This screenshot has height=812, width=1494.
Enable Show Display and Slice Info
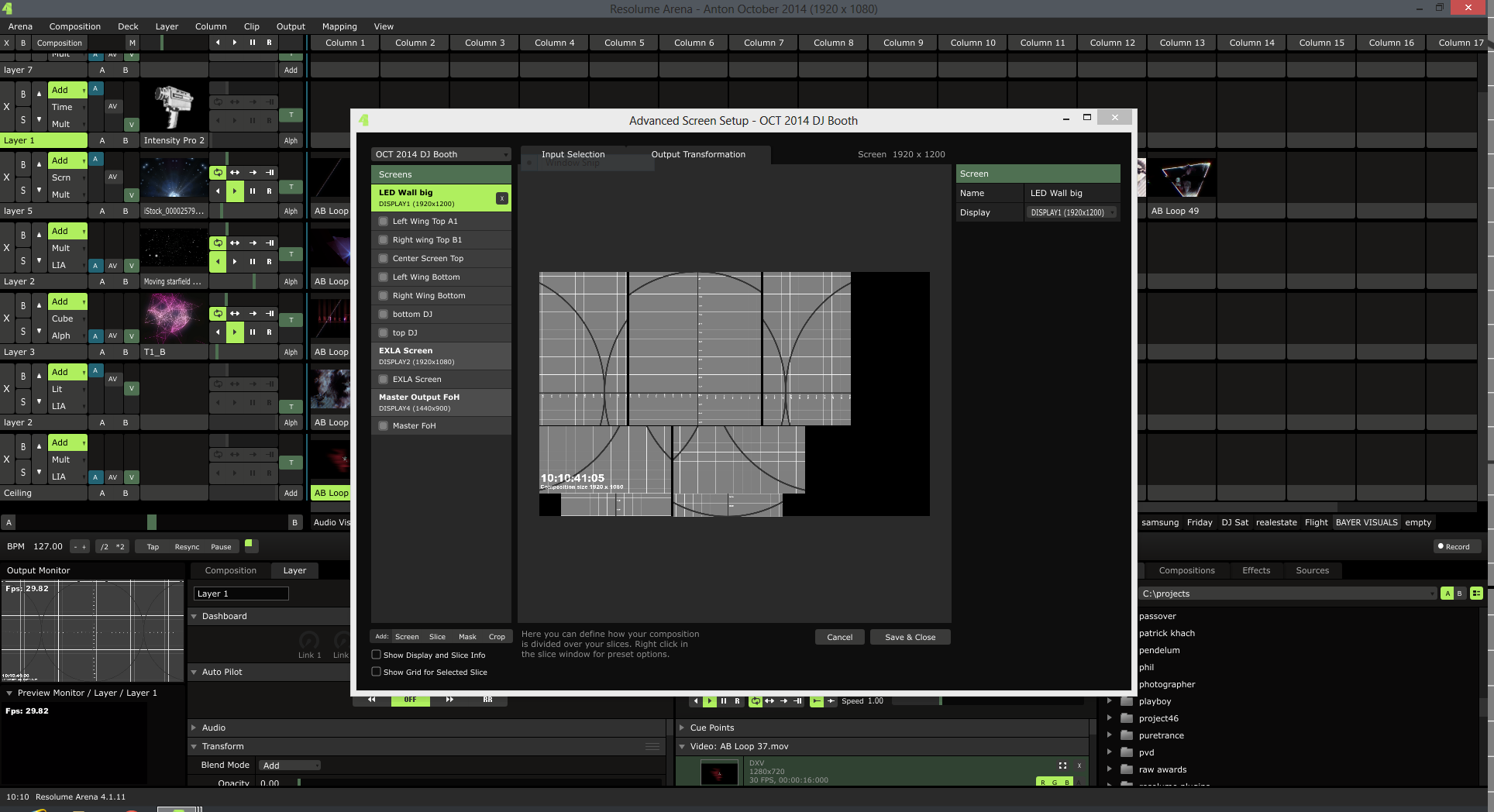(377, 655)
